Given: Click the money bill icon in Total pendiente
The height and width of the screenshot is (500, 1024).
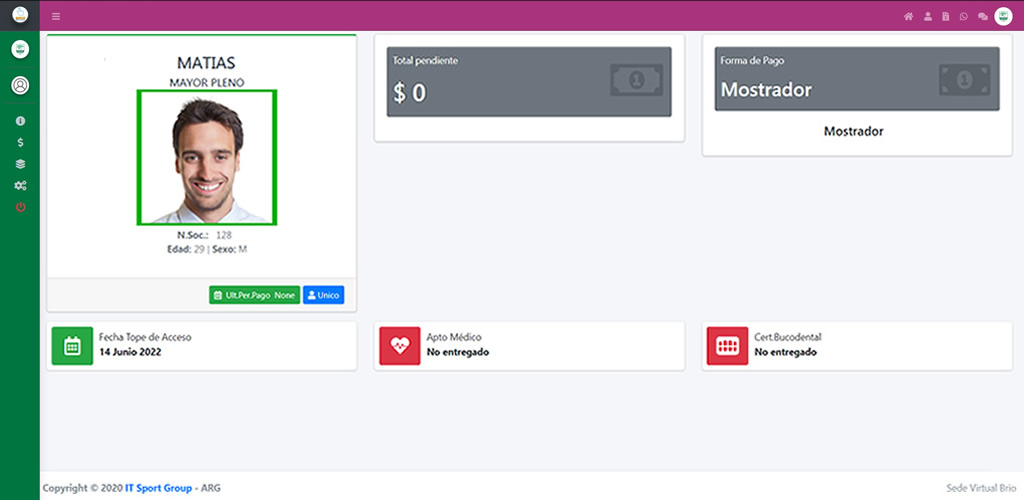Looking at the screenshot, I should coord(637,80).
